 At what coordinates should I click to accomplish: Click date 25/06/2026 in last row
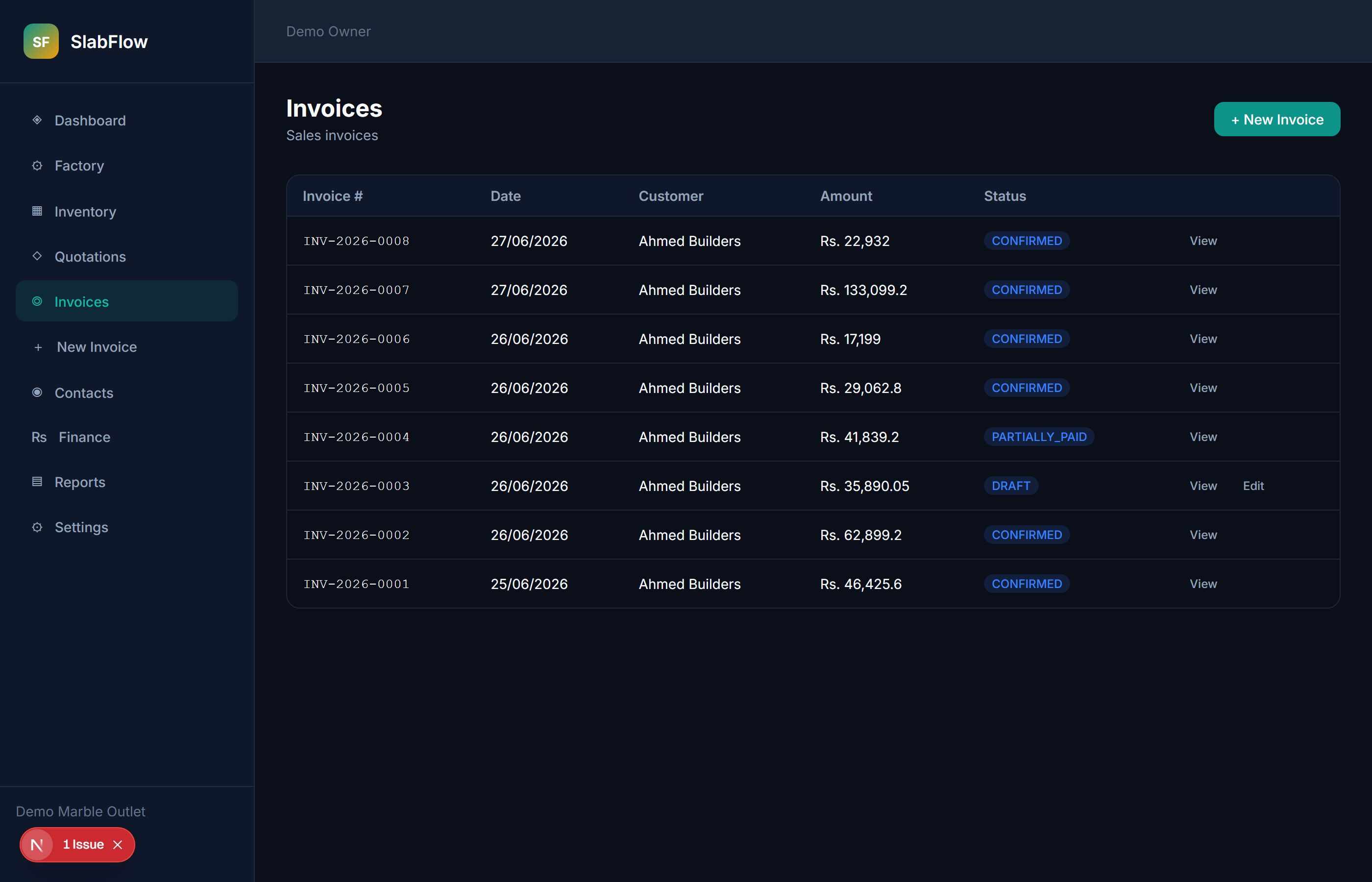[529, 584]
